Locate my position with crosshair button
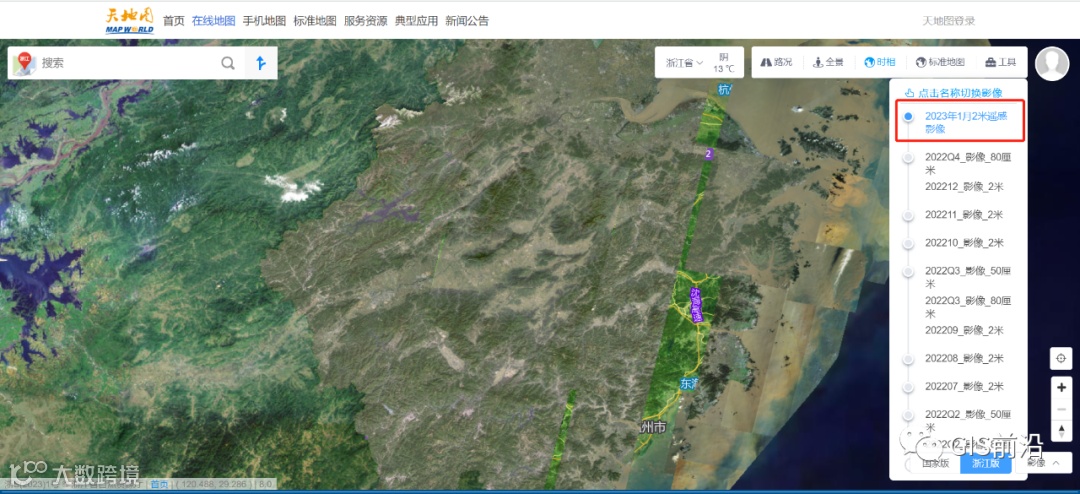 [1061, 359]
